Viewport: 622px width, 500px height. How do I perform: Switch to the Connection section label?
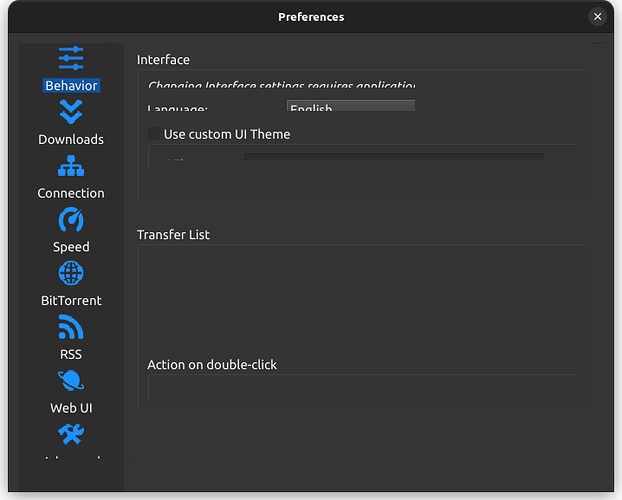point(71,193)
